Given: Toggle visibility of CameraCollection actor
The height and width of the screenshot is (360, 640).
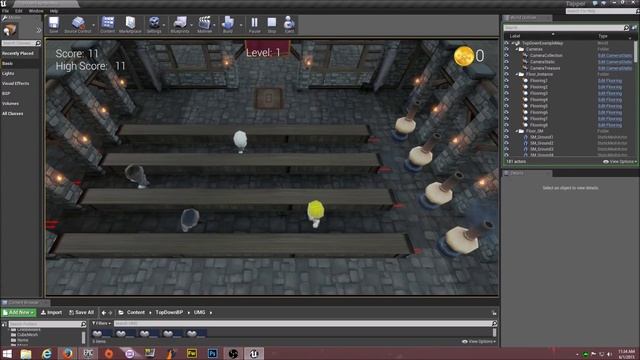Looking at the screenshot, I should coord(507,56).
